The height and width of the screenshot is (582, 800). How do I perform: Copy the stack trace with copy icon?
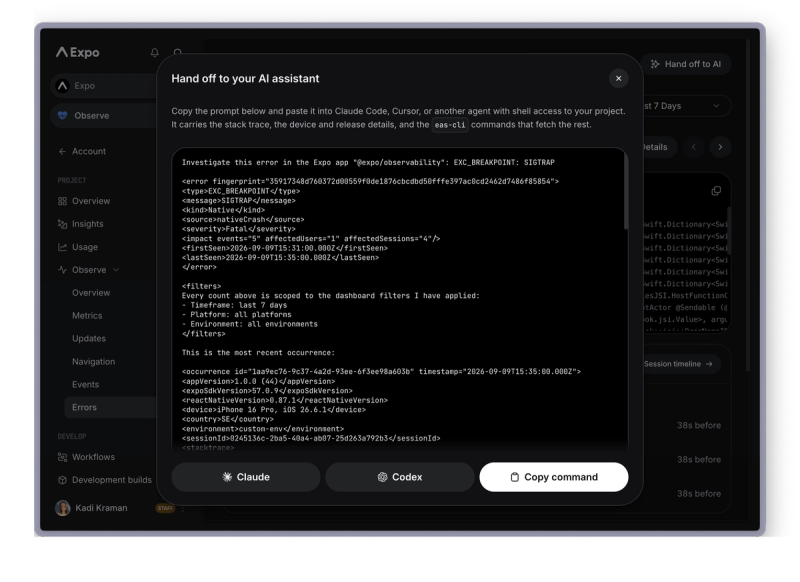coord(716,191)
